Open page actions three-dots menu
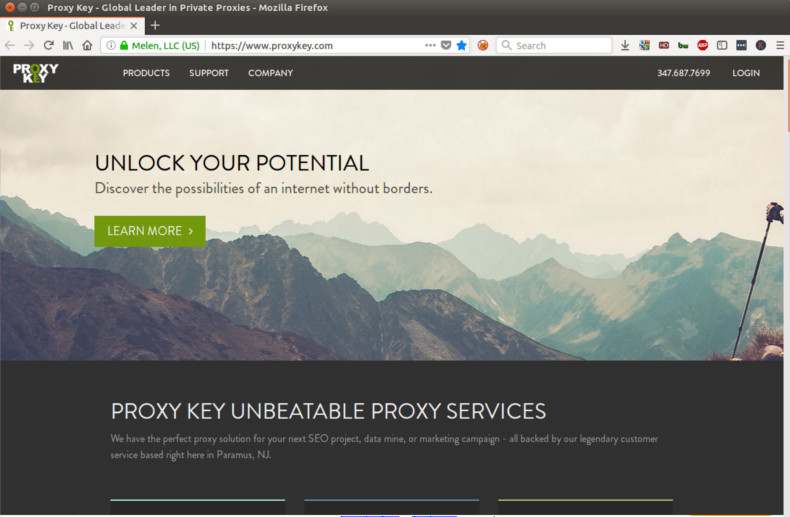 pos(430,45)
